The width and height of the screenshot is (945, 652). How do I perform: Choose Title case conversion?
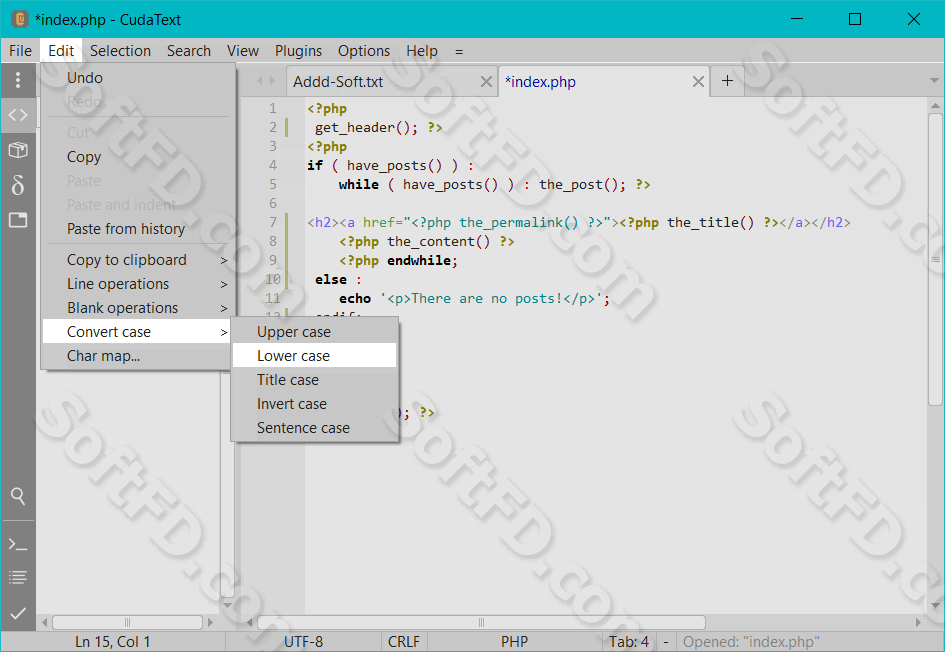[315, 380]
